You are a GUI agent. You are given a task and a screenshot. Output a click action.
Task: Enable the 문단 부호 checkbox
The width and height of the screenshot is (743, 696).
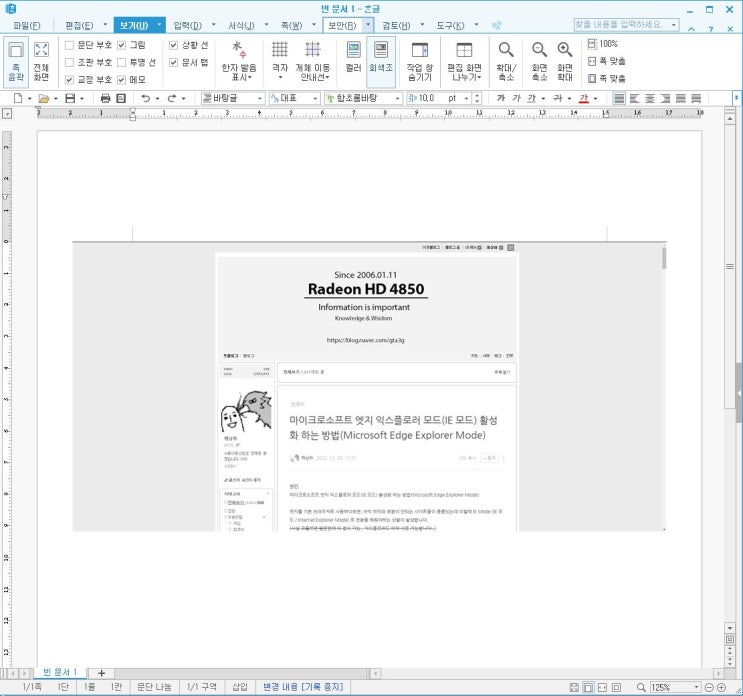pyautogui.click(x=69, y=45)
